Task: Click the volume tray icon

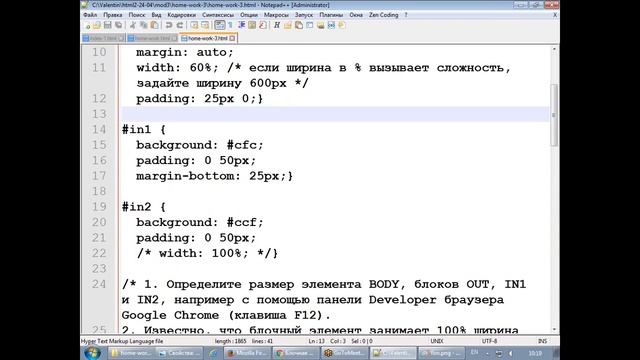Action: [x=511, y=353]
